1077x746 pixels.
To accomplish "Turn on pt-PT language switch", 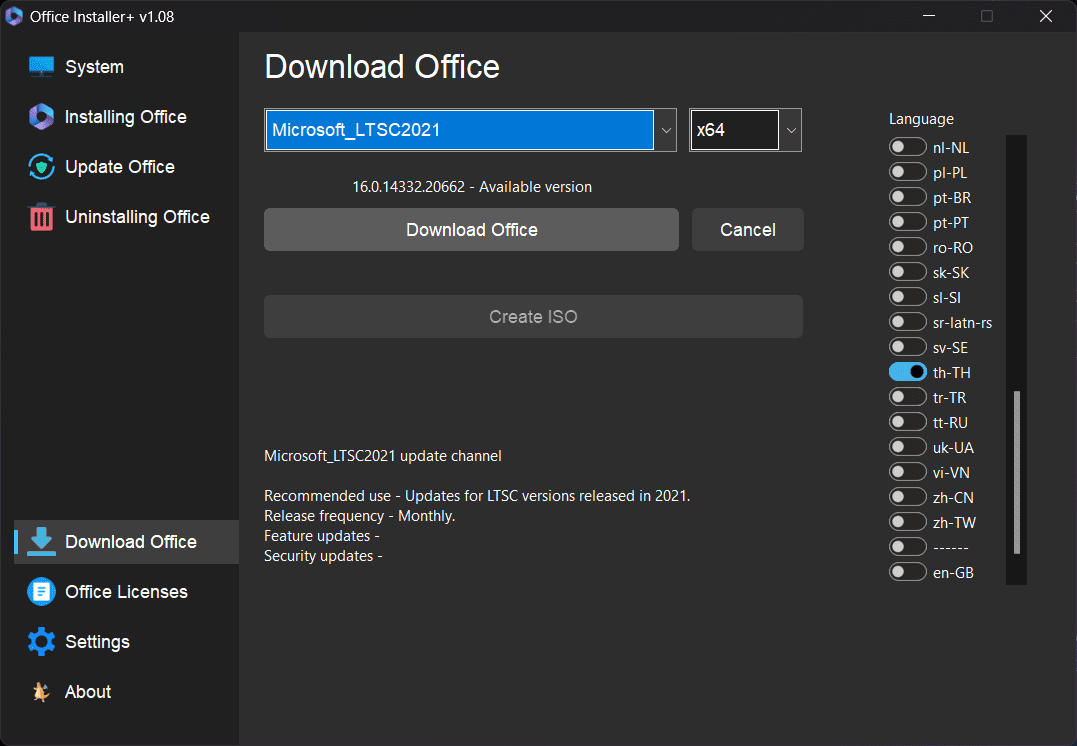I will click(x=907, y=222).
